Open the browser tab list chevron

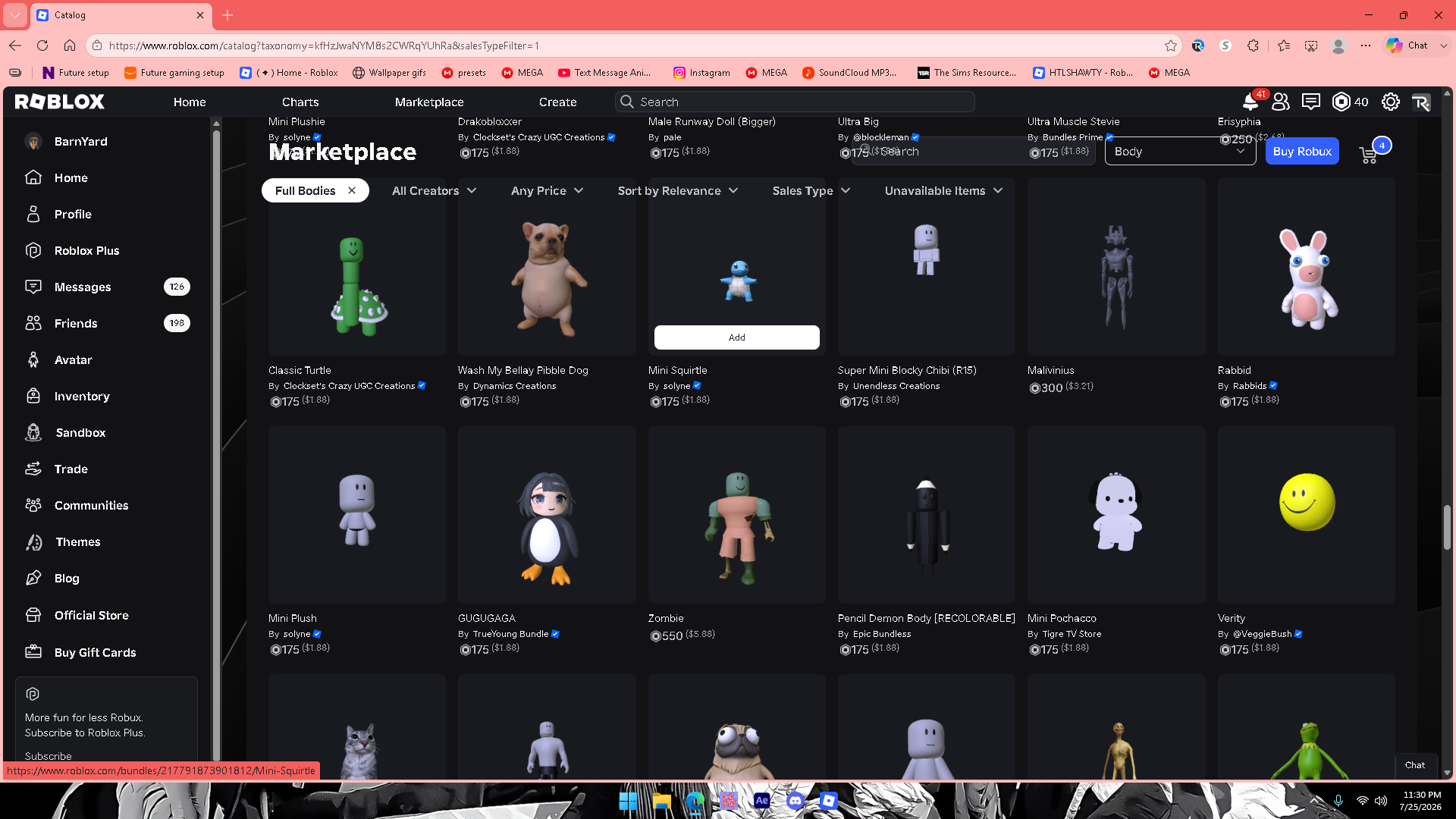pos(14,15)
